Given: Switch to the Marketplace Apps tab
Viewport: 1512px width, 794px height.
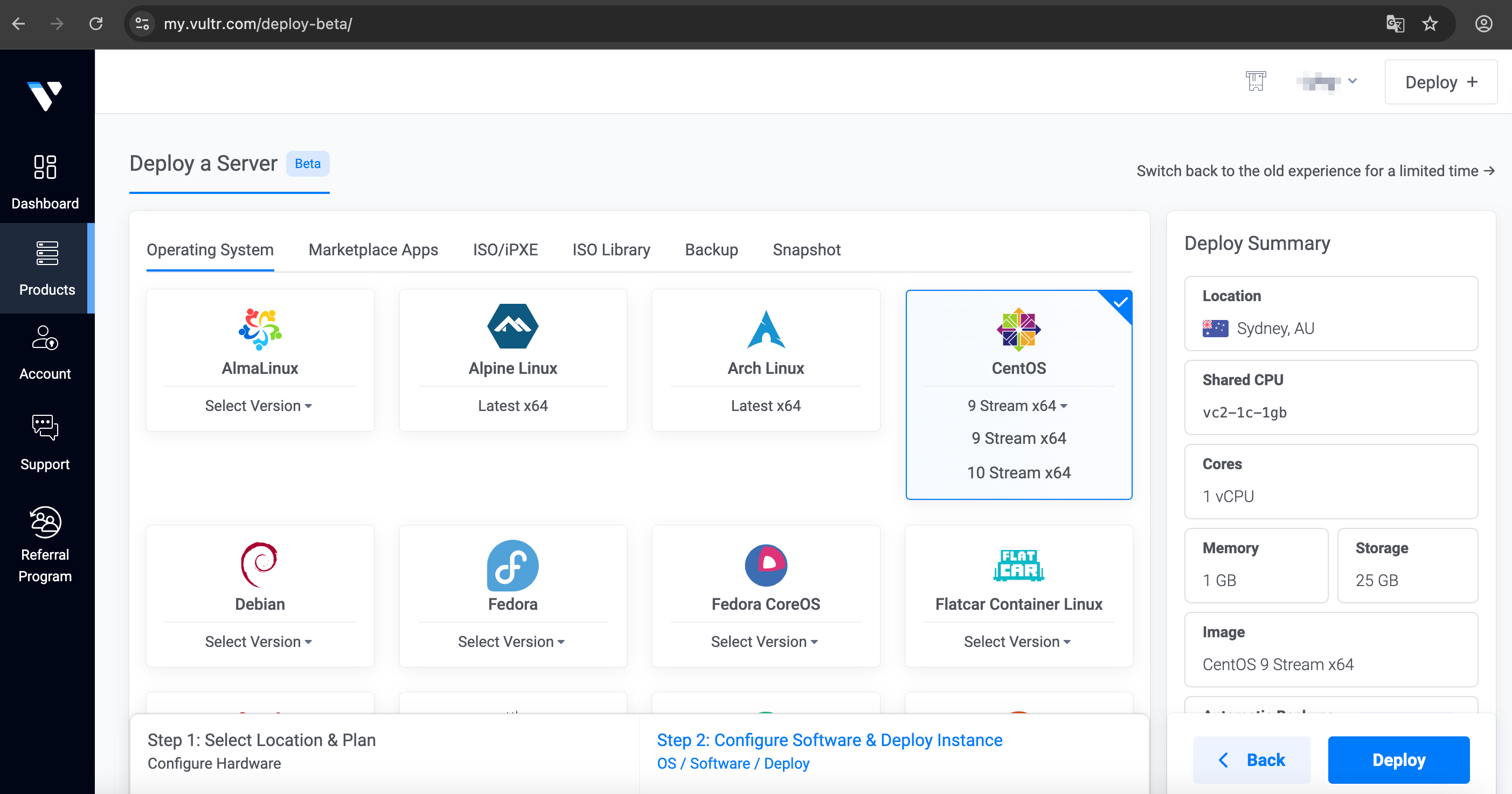Looking at the screenshot, I should point(373,250).
